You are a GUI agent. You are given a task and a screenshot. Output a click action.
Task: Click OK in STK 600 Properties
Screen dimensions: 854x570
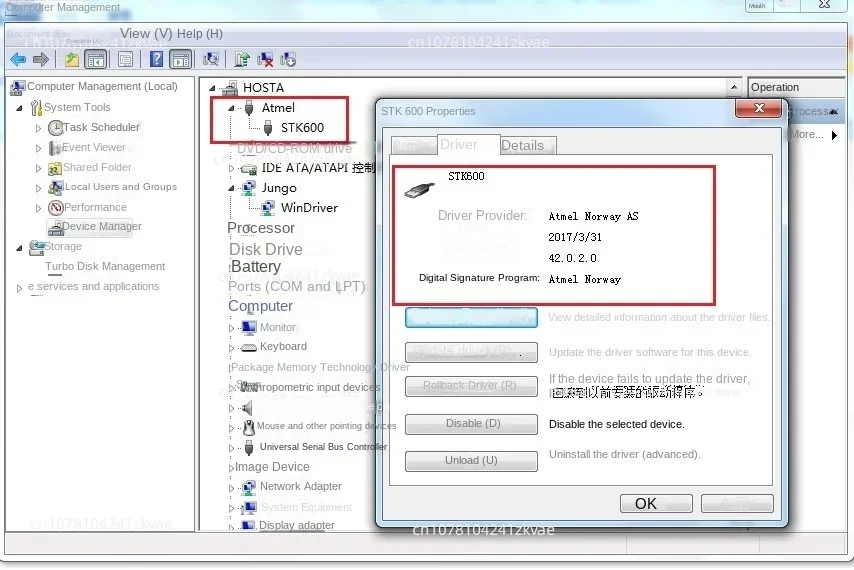pyautogui.click(x=656, y=504)
